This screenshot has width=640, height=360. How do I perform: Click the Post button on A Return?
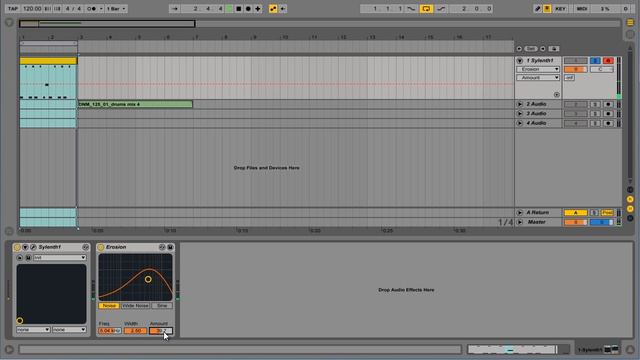coord(607,213)
